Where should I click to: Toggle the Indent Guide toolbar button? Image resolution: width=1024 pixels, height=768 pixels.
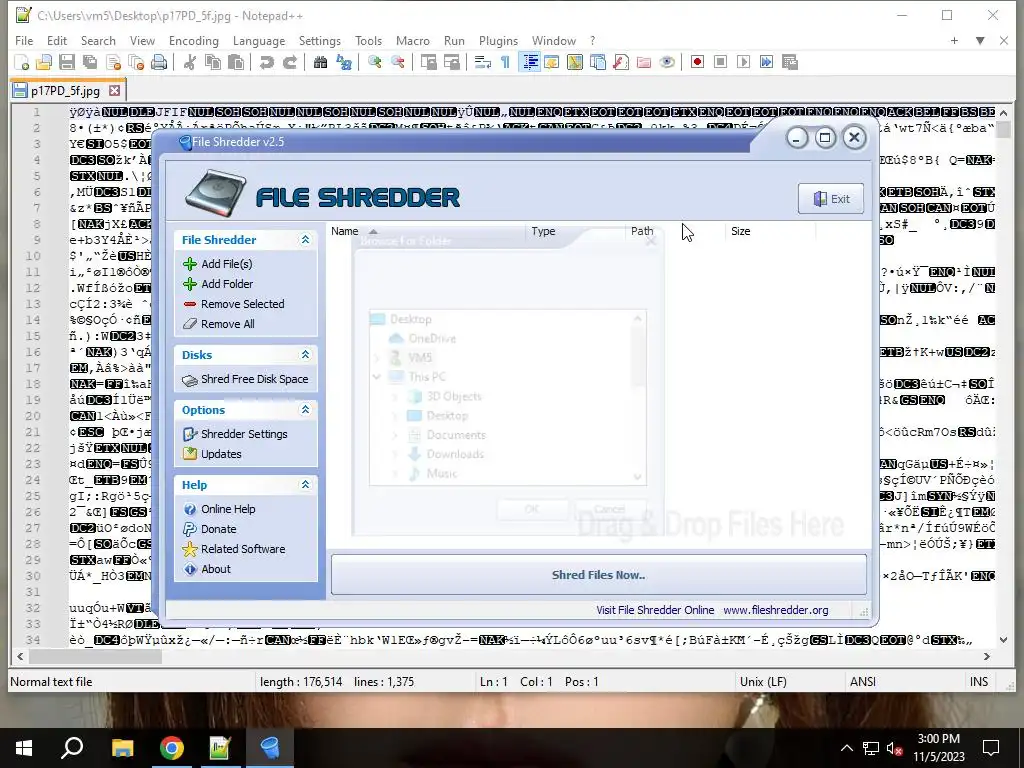point(530,63)
